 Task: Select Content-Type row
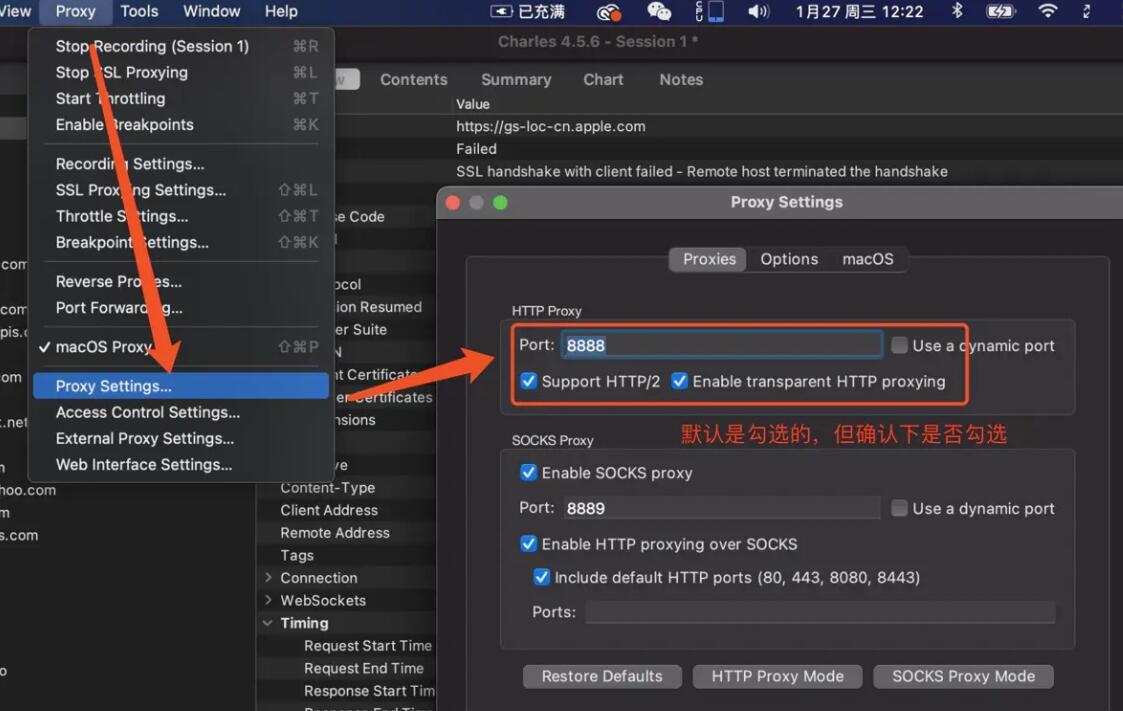coord(327,487)
